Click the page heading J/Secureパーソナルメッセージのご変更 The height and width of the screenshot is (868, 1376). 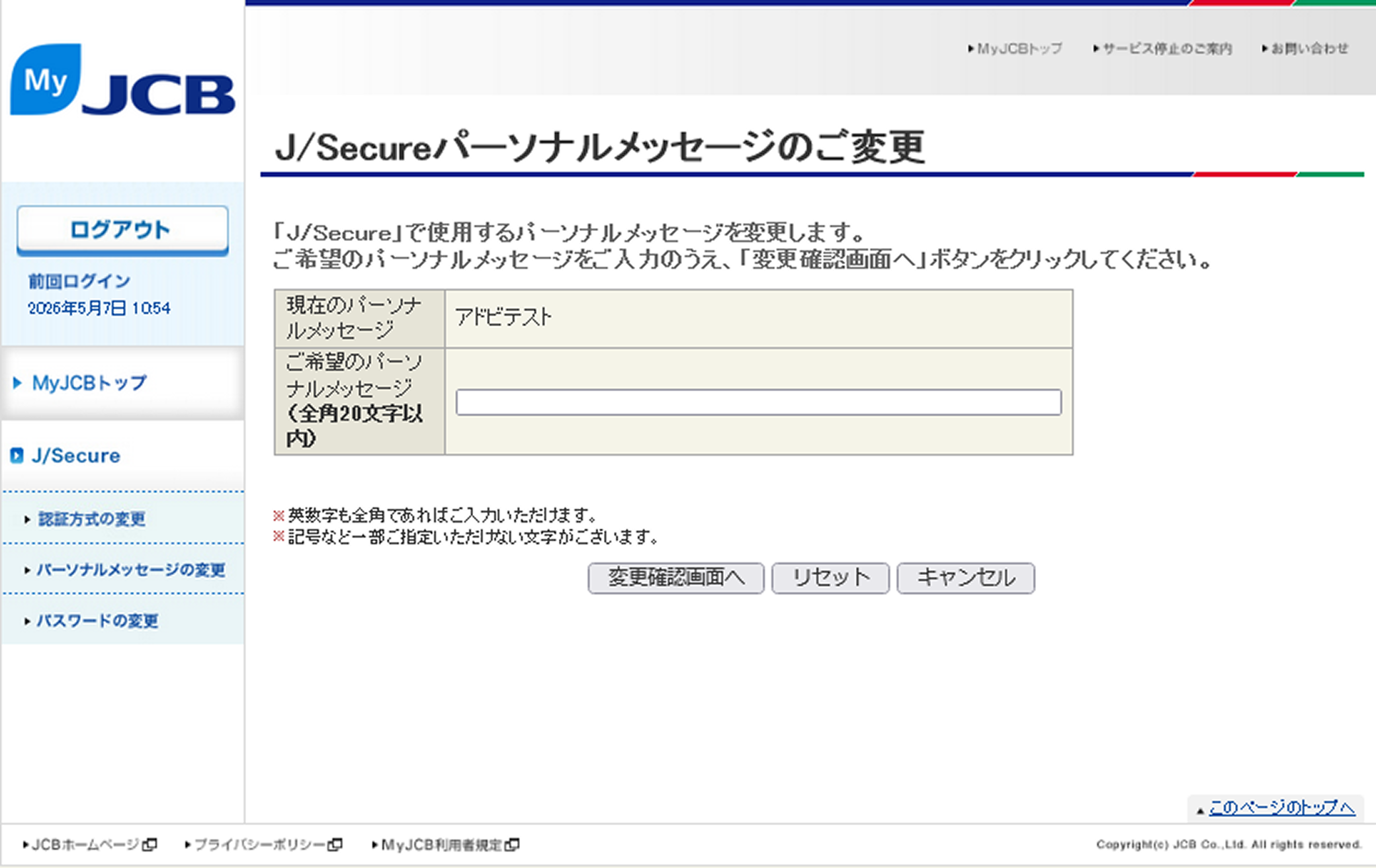pos(599,147)
